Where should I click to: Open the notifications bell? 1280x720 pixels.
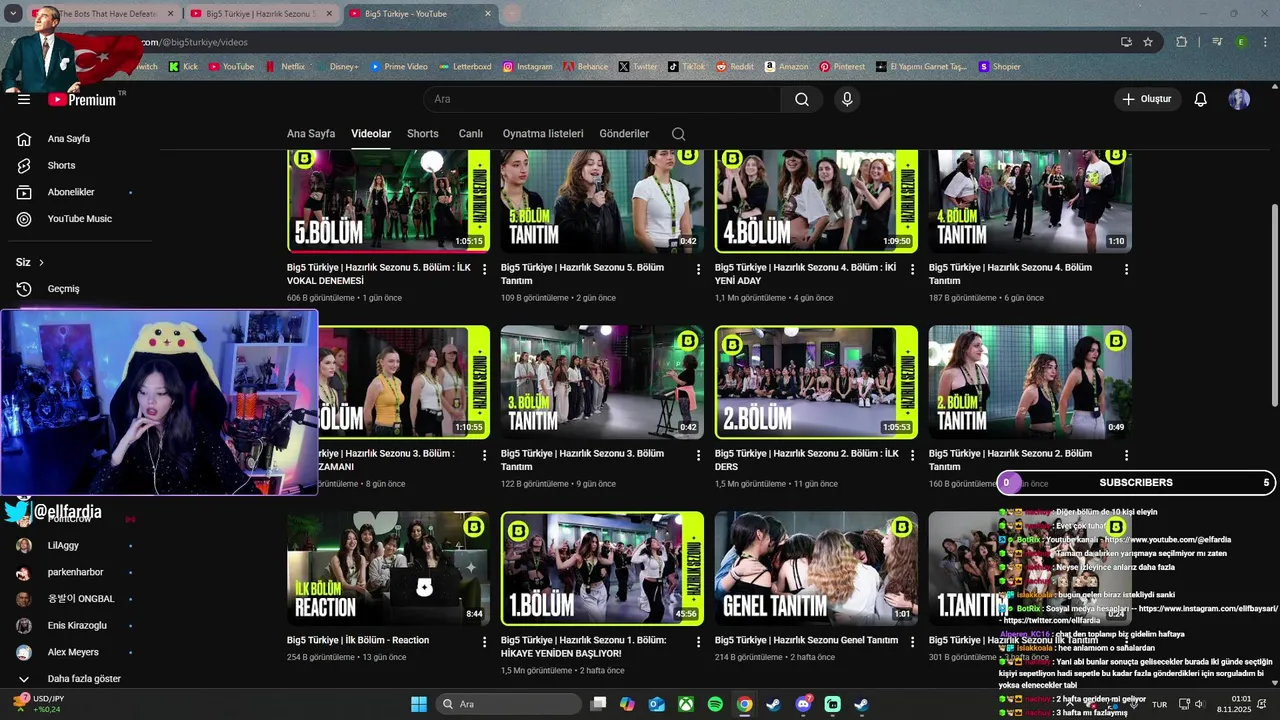1201,99
